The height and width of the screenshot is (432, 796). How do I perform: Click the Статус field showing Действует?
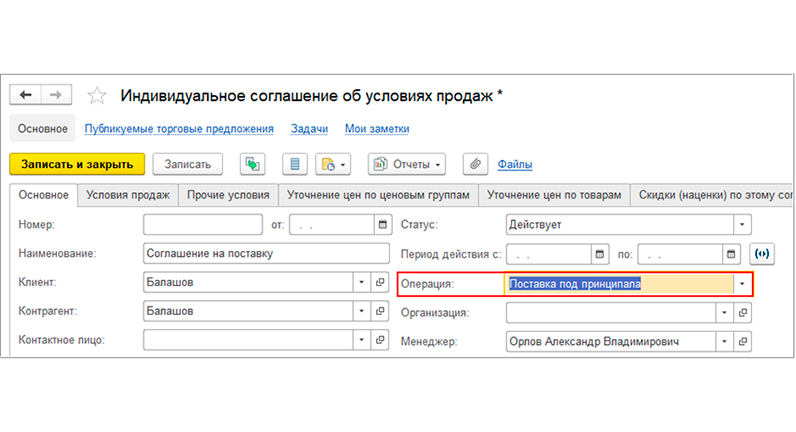tap(619, 224)
